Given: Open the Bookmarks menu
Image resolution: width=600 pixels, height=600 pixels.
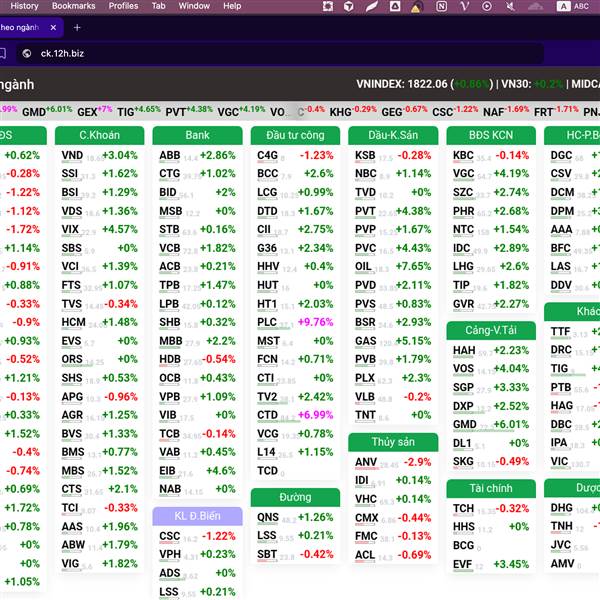Looking at the screenshot, I should pyautogui.click(x=73, y=6).
